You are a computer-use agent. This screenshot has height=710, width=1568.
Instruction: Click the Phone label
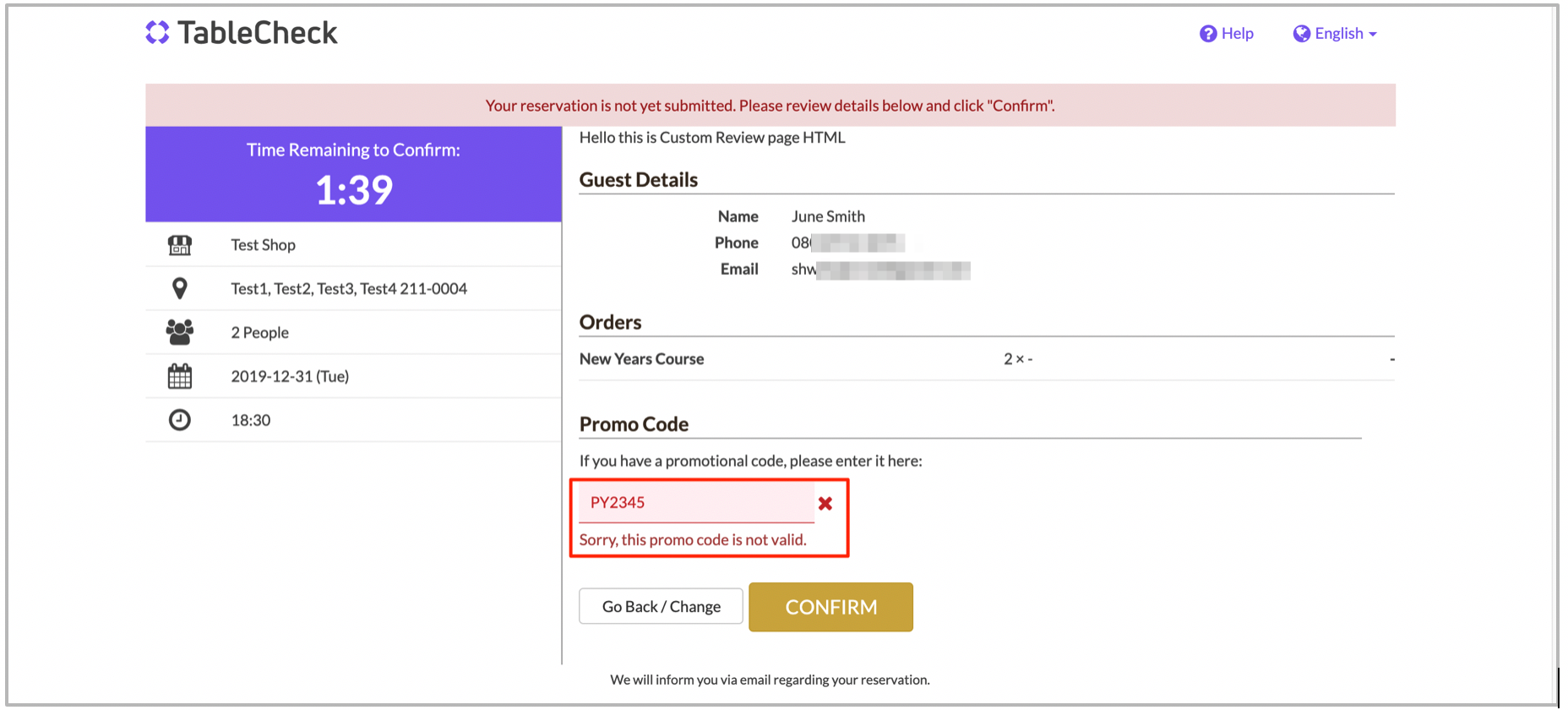[x=737, y=243]
